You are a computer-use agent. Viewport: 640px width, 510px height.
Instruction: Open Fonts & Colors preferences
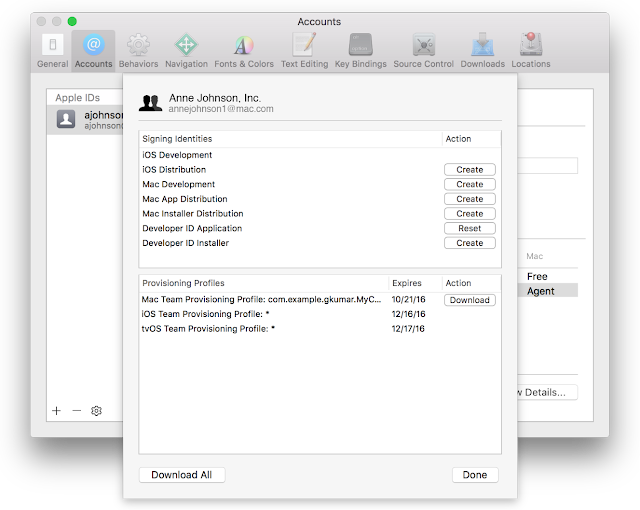[x=244, y=51]
